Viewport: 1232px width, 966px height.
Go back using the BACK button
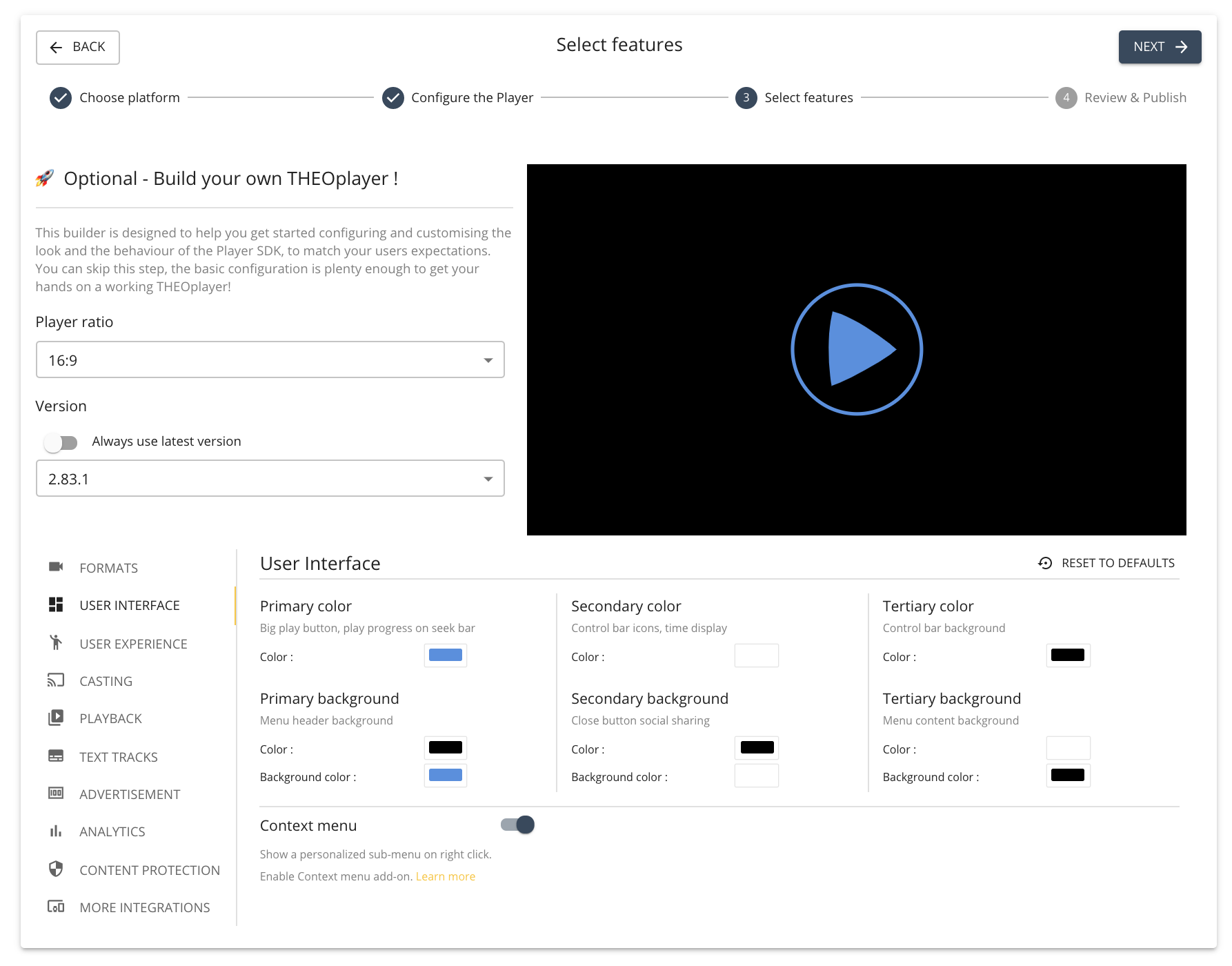coord(78,48)
